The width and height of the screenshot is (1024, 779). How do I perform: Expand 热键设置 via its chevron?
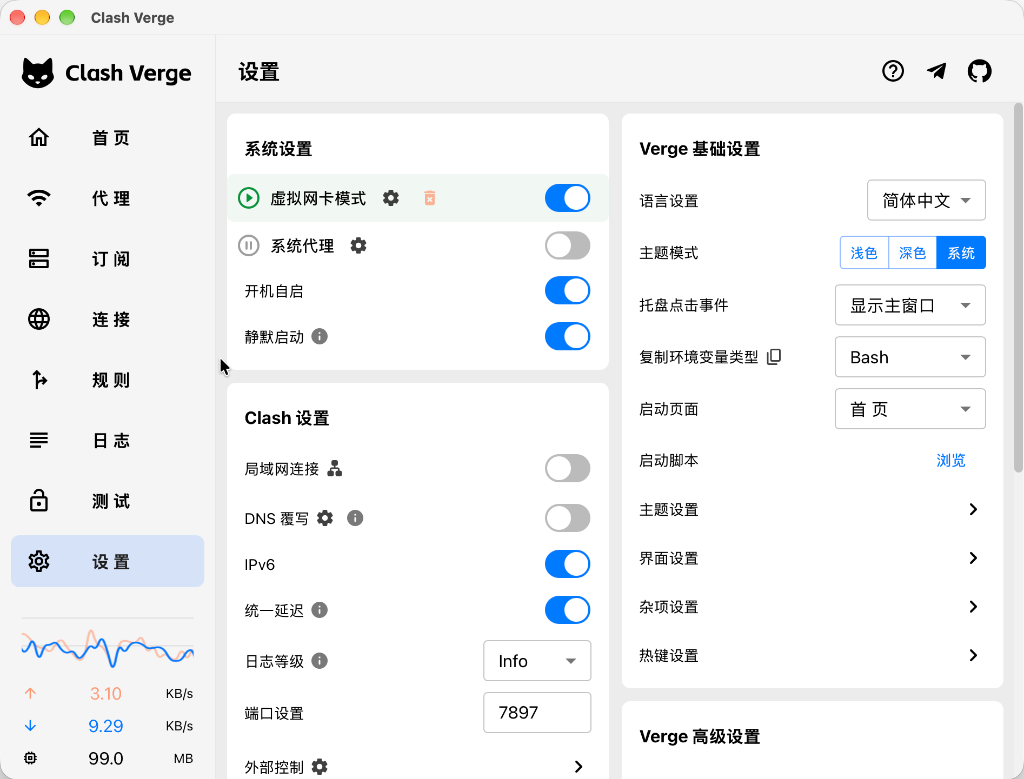coord(973,655)
